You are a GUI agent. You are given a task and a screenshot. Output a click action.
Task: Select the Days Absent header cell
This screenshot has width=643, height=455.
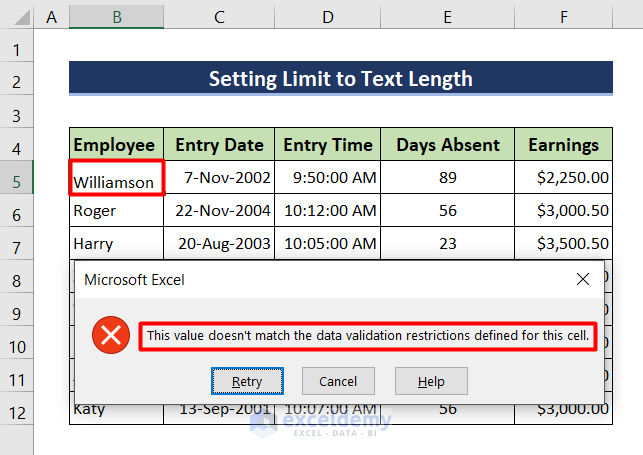point(447,145)
